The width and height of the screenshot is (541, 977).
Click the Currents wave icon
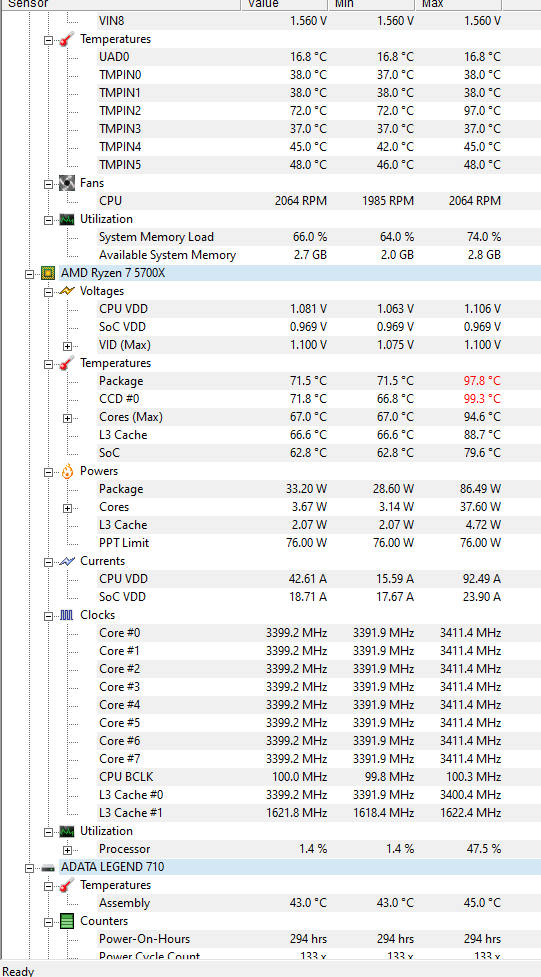pos(67,561)
